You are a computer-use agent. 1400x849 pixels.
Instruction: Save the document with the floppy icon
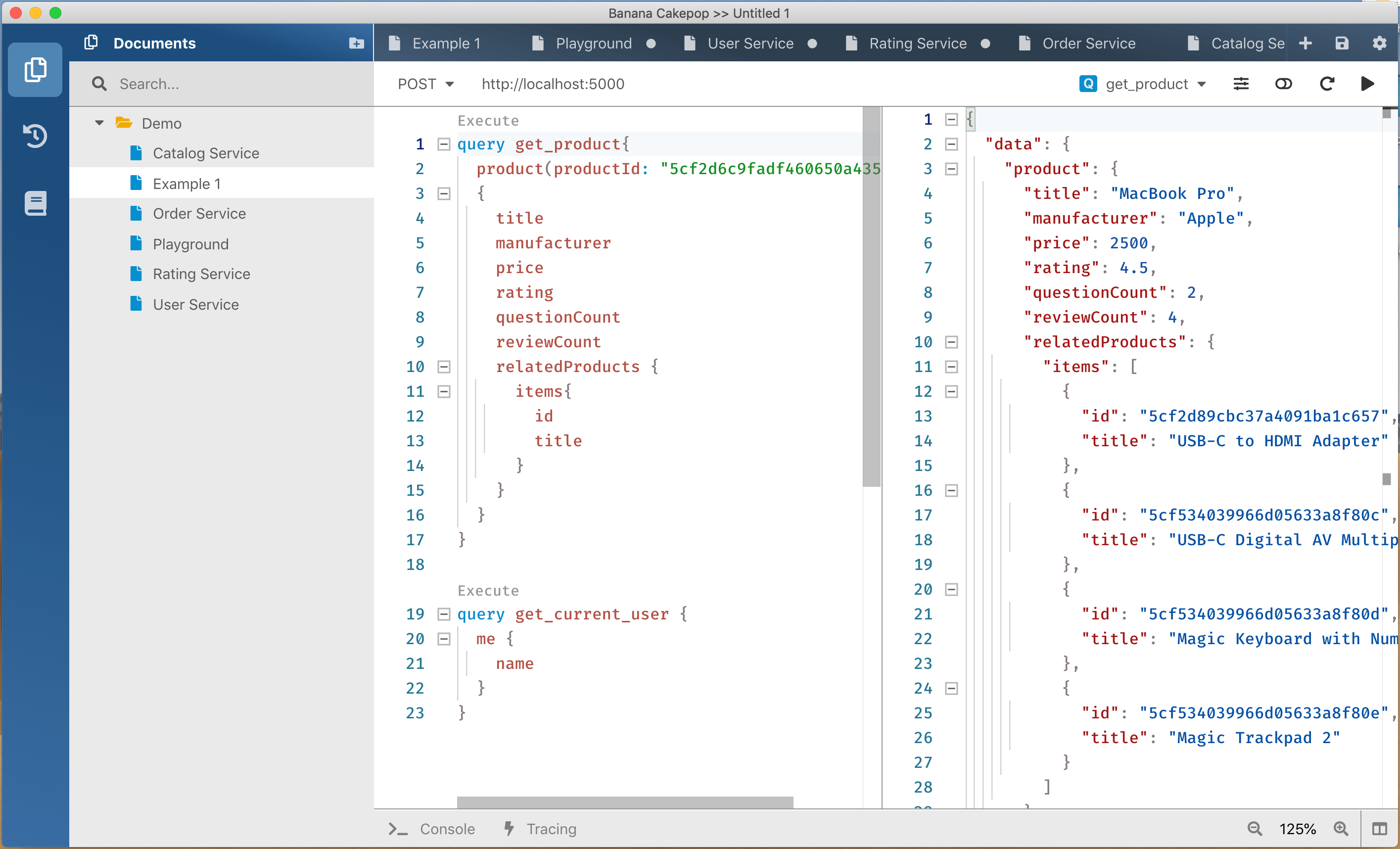(1342, 43)
